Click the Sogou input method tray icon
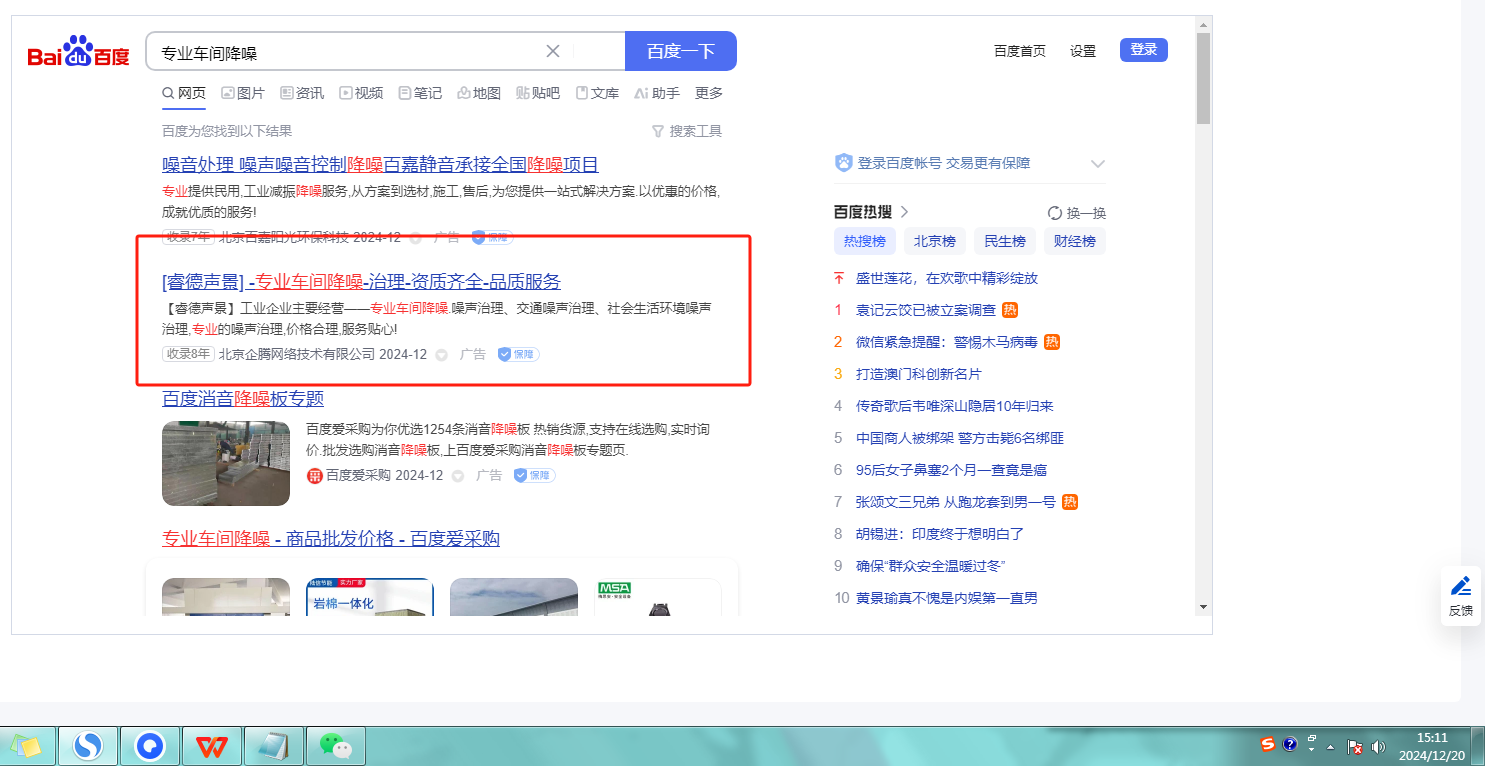The height and width of the screenshot is (766, 1485). coord(1268,744)
